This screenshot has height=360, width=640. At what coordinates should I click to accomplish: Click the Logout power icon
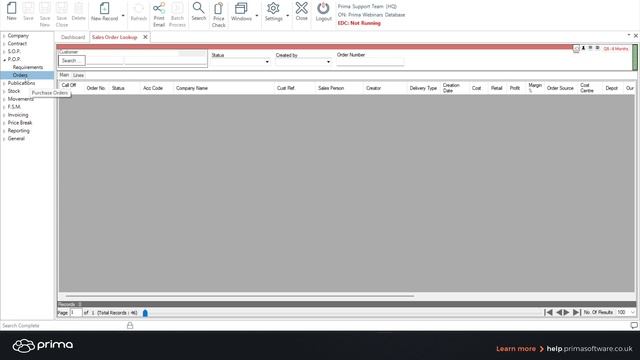(x=323, y=8)
